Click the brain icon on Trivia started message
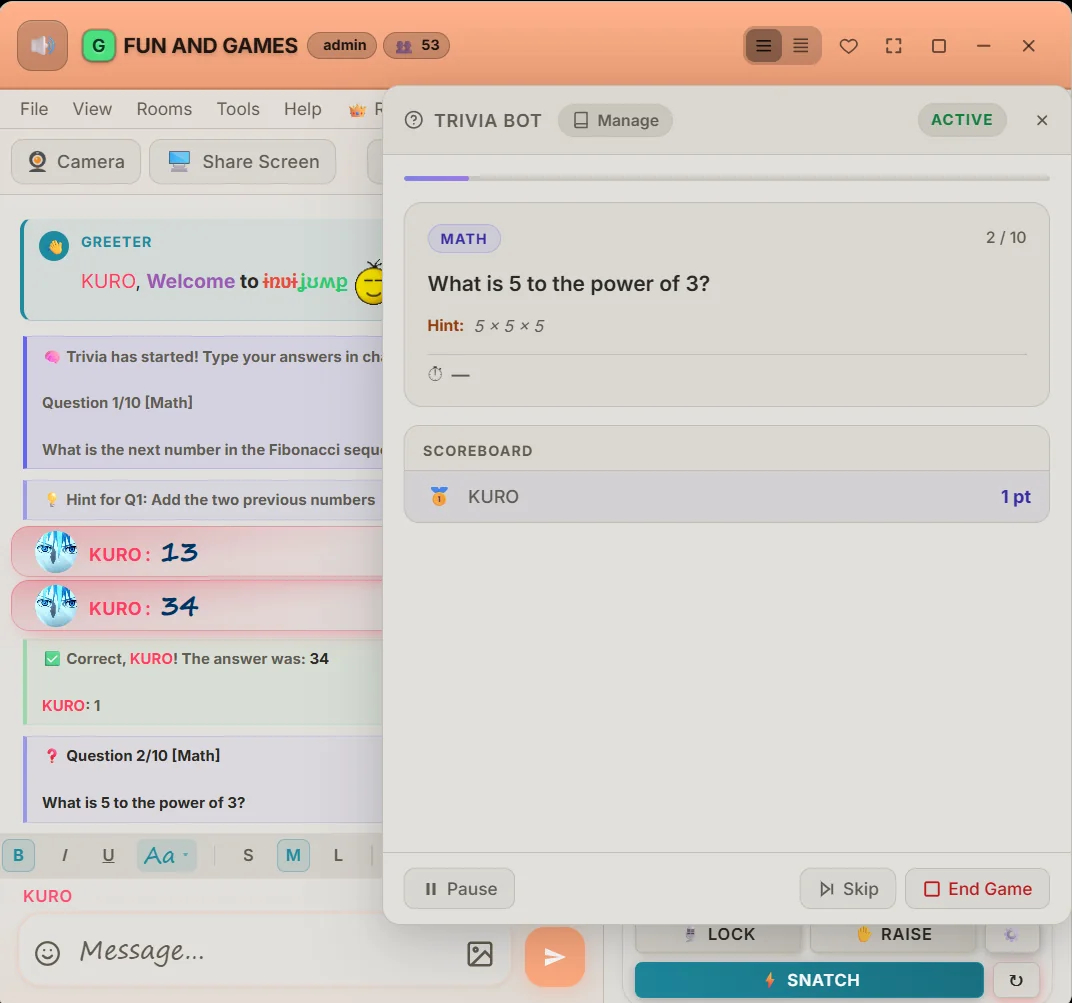1072x1003 pixels. [52, 357]
